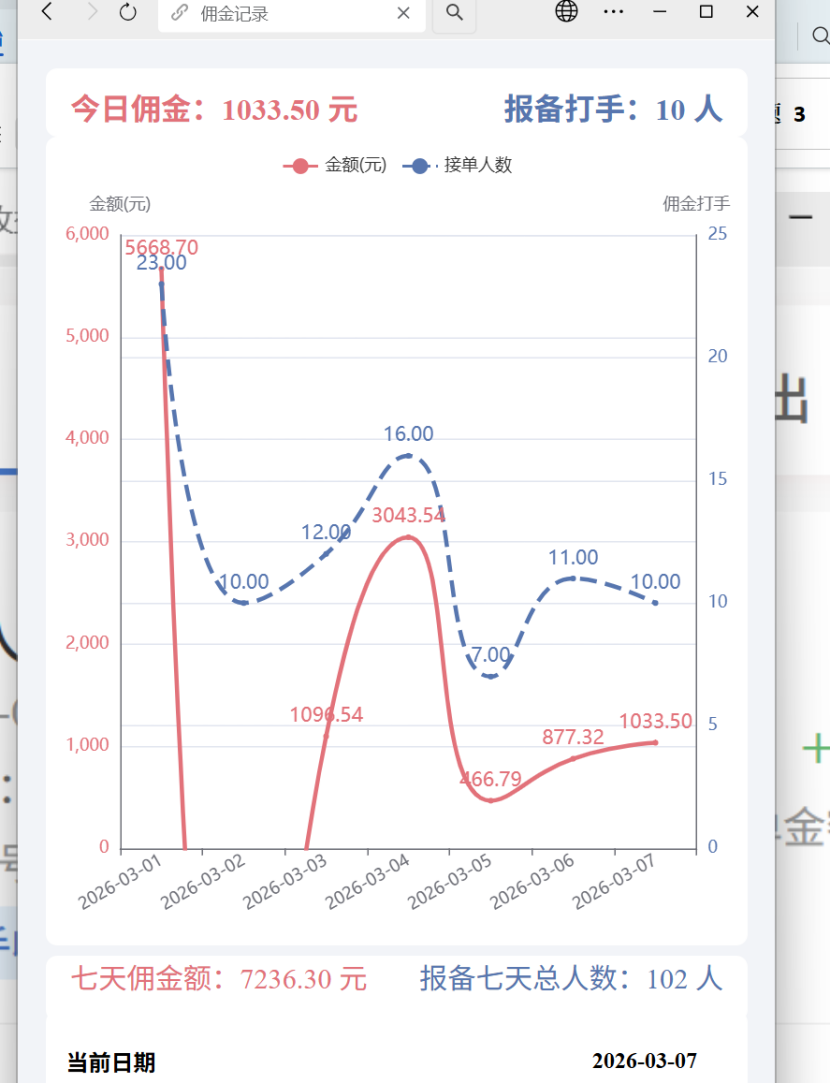The height and width of the screenshot is (1083, 831).
Task: Click the 1033.50 end point of the red line
Action: (655, 742)
